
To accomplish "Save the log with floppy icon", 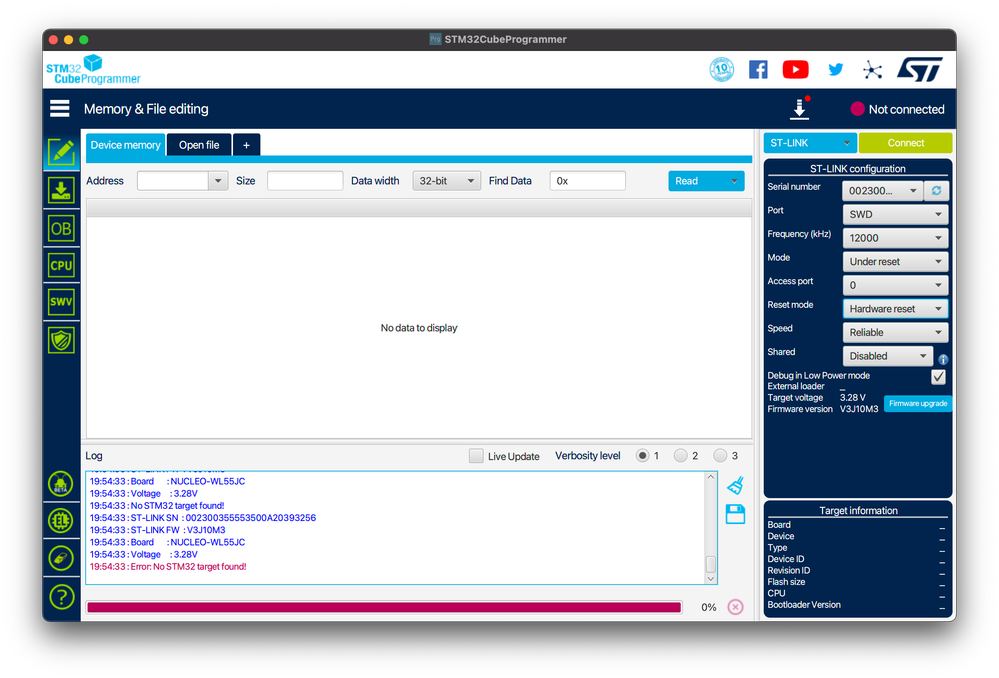I will coord(735,514).
